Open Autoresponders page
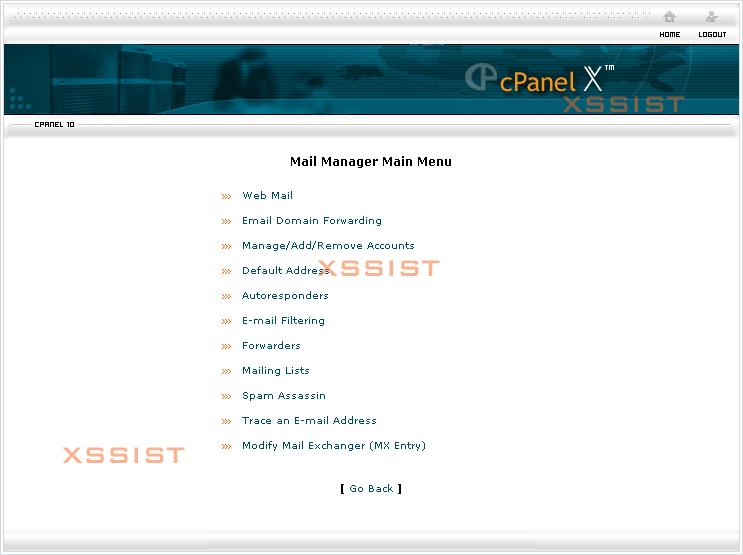The width and height of the screenshot is (743, 555). [x=285, y=295]
